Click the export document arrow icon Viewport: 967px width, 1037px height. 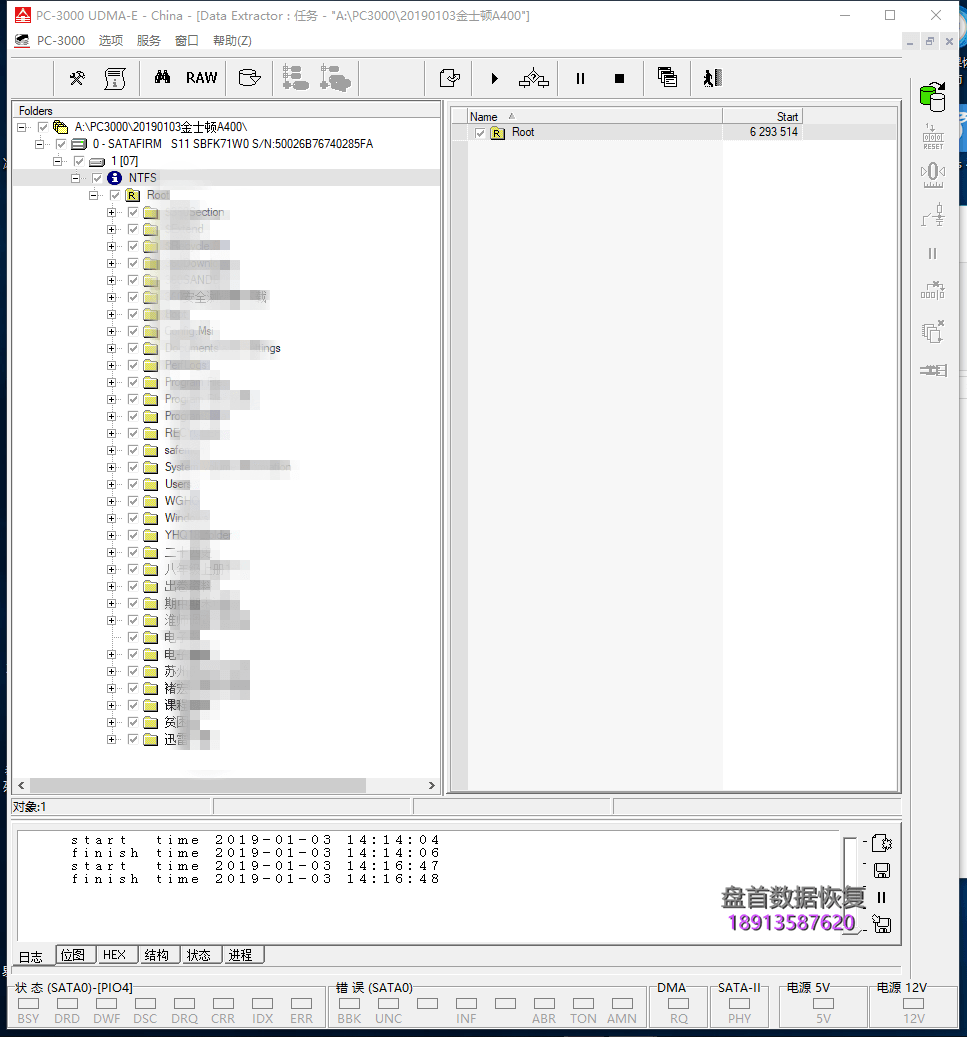click(x=450, y=78)
